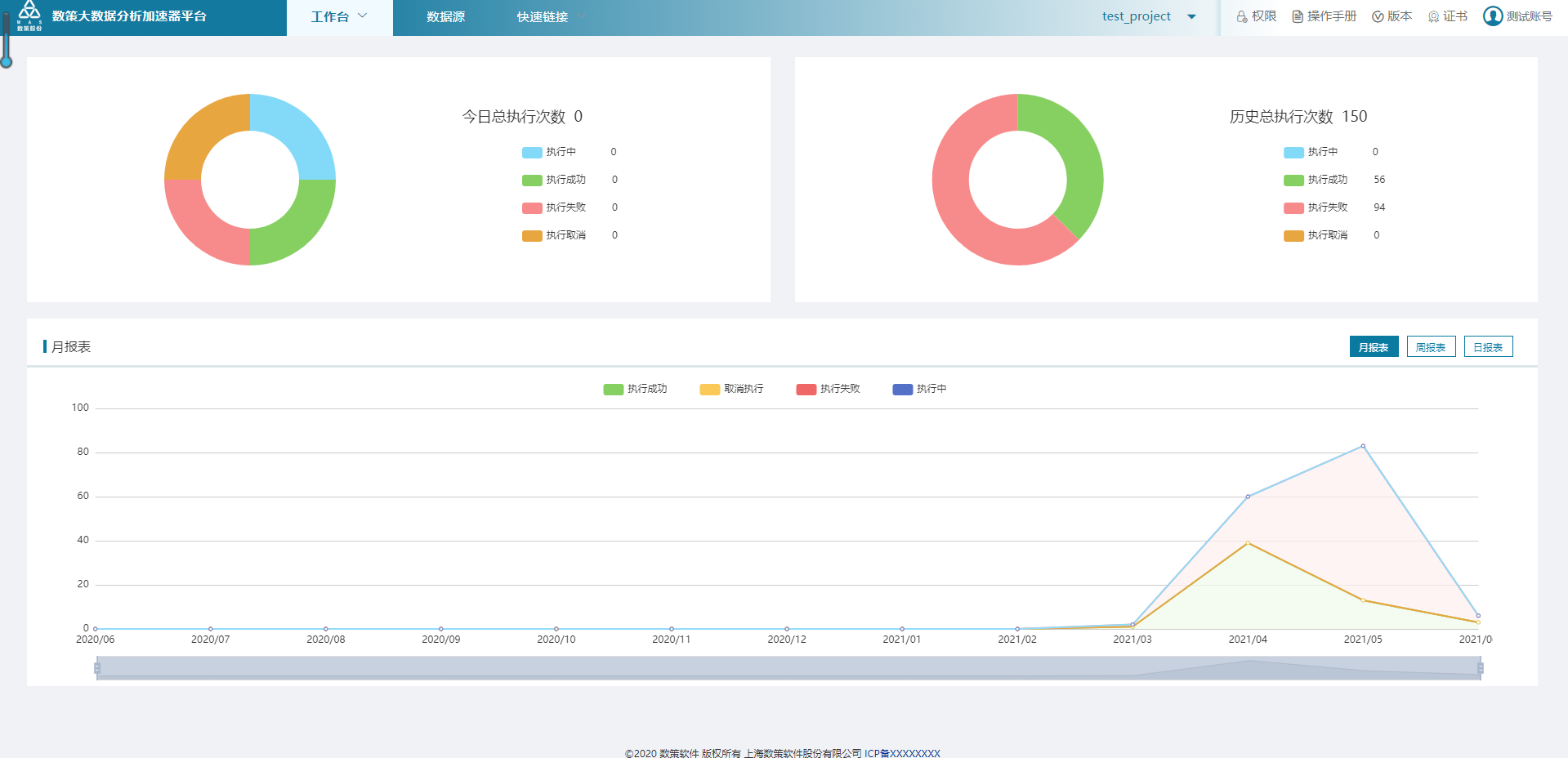This screenshot has width=1568, height=758.
Task: Open the test_project project dropdown
Action: click(x=1149, y=16)
